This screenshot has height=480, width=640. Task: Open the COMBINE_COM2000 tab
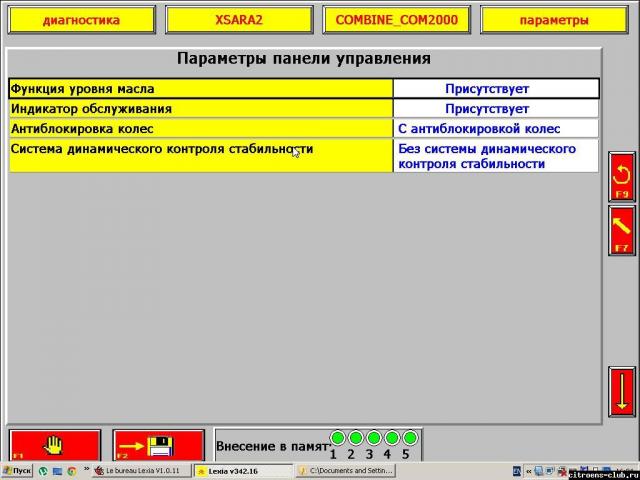pos(396,20)
